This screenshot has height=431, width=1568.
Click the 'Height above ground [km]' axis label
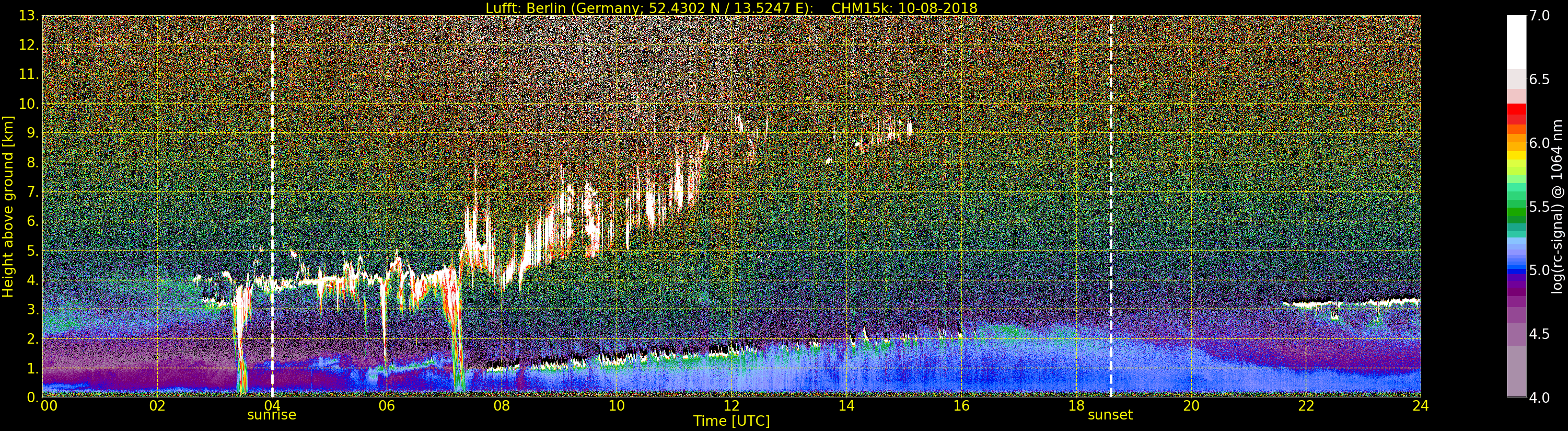coord(8,206)
